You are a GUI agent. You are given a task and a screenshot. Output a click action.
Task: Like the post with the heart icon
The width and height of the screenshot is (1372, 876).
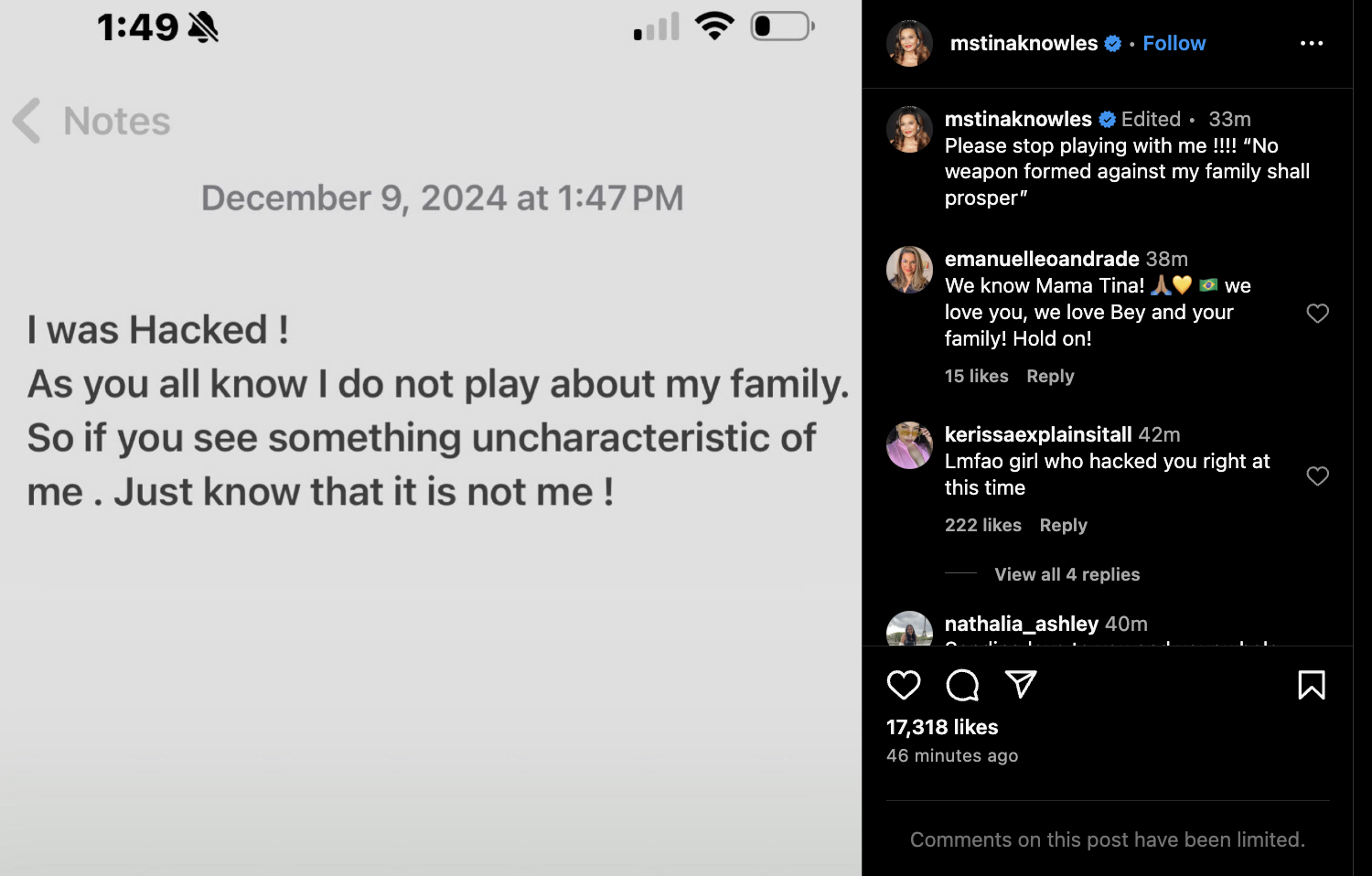[x=904, y=685]
